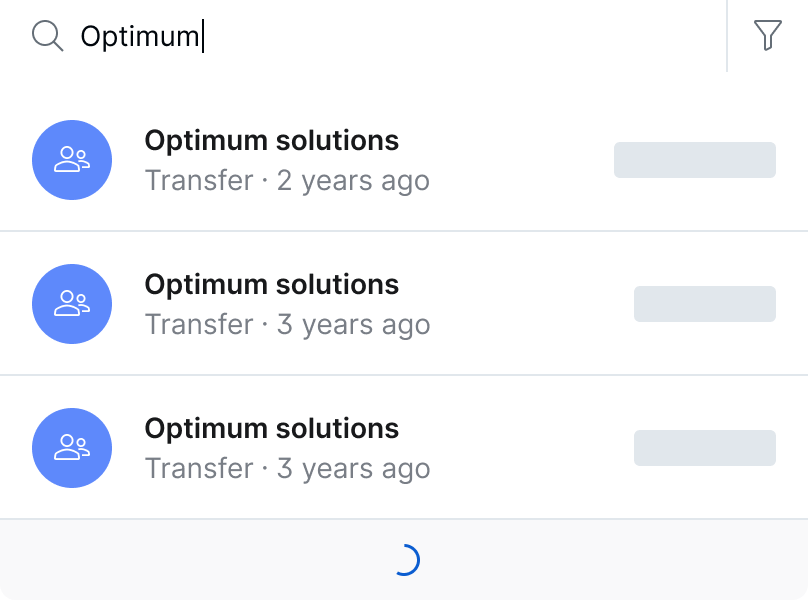
Task: Open the first Optimum solutions result title
Action: pos(272,140)
